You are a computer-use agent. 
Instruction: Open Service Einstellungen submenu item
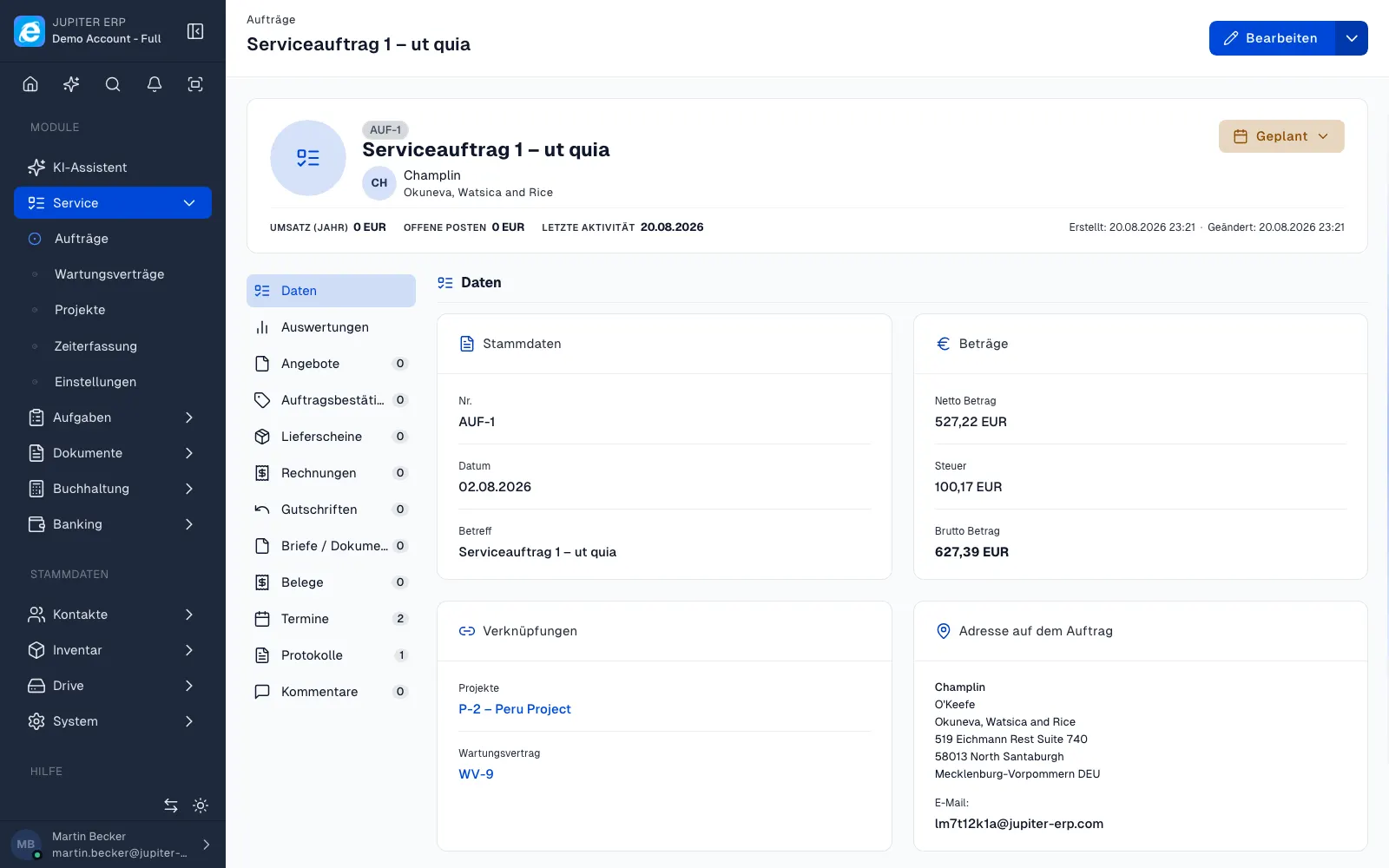pos(113,382)
